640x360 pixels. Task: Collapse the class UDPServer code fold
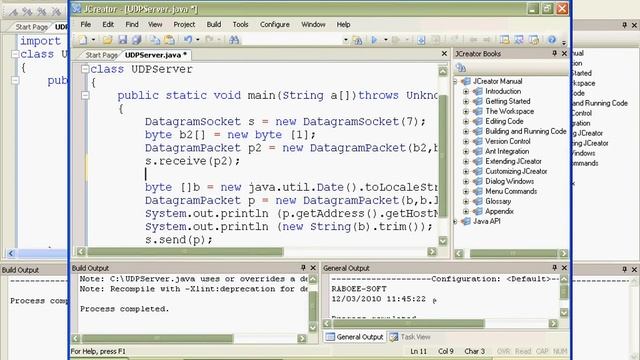(85, 69)
